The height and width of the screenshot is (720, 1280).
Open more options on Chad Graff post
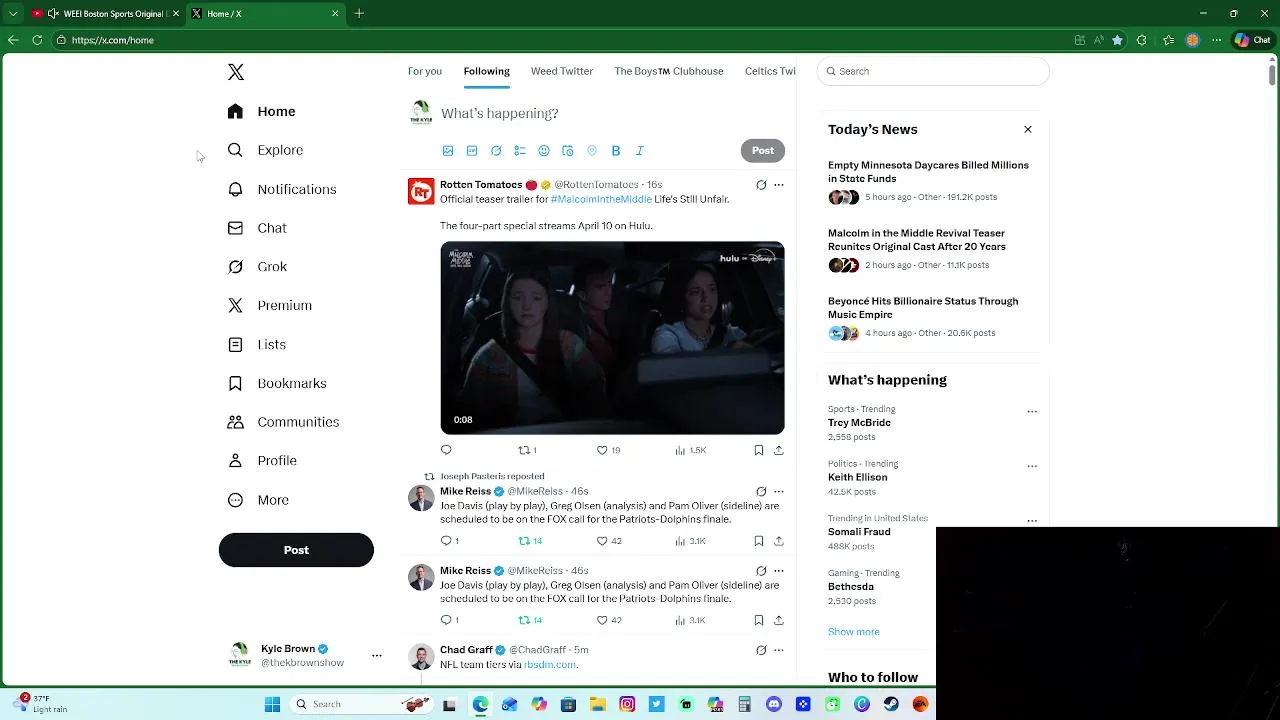pos(779,650)
